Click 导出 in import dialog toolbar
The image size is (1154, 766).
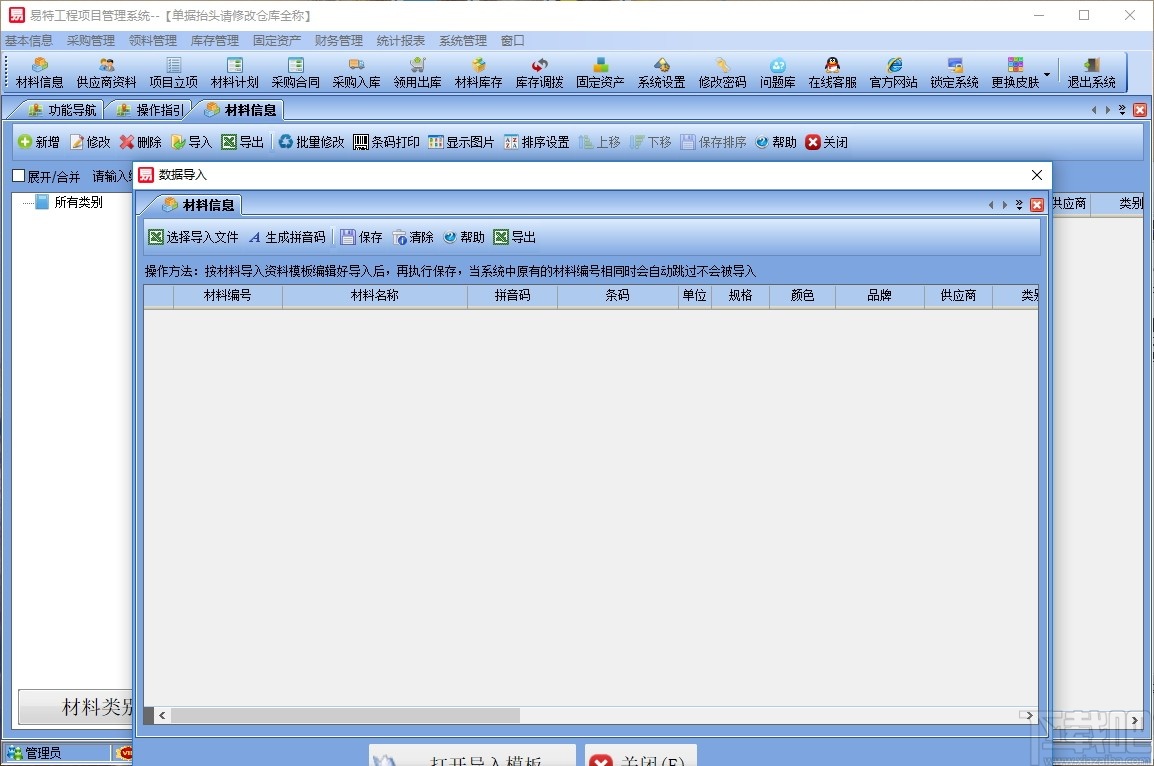click(x=514, y=237)
